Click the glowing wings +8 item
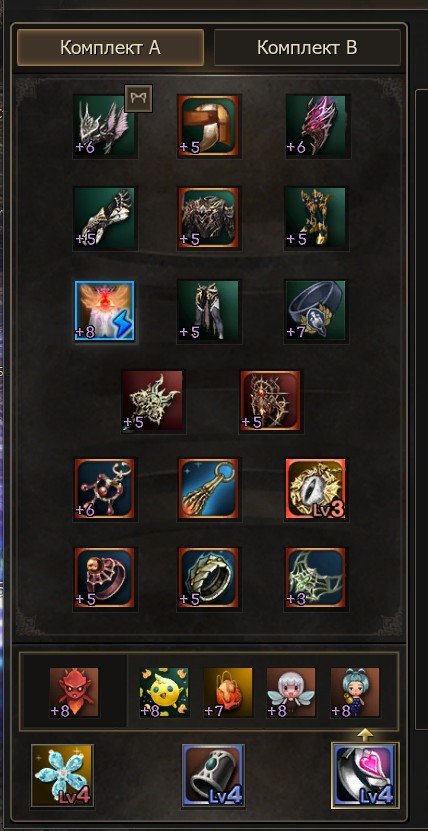 (x=105, y=311)
